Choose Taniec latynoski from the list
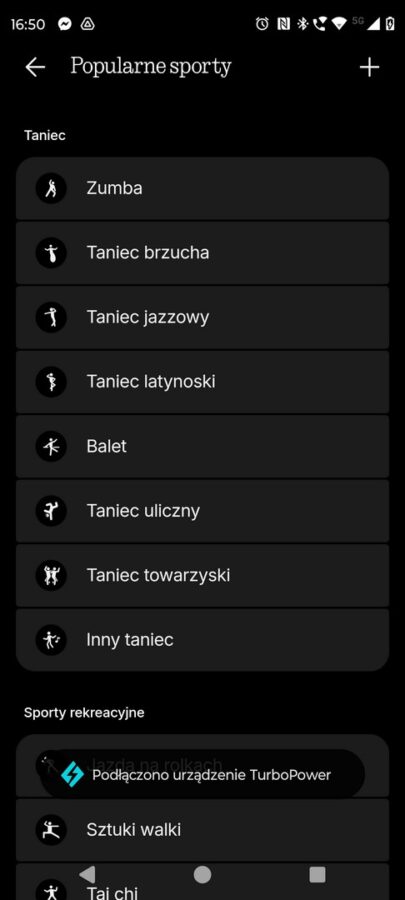405x900 pixels. 202,382
